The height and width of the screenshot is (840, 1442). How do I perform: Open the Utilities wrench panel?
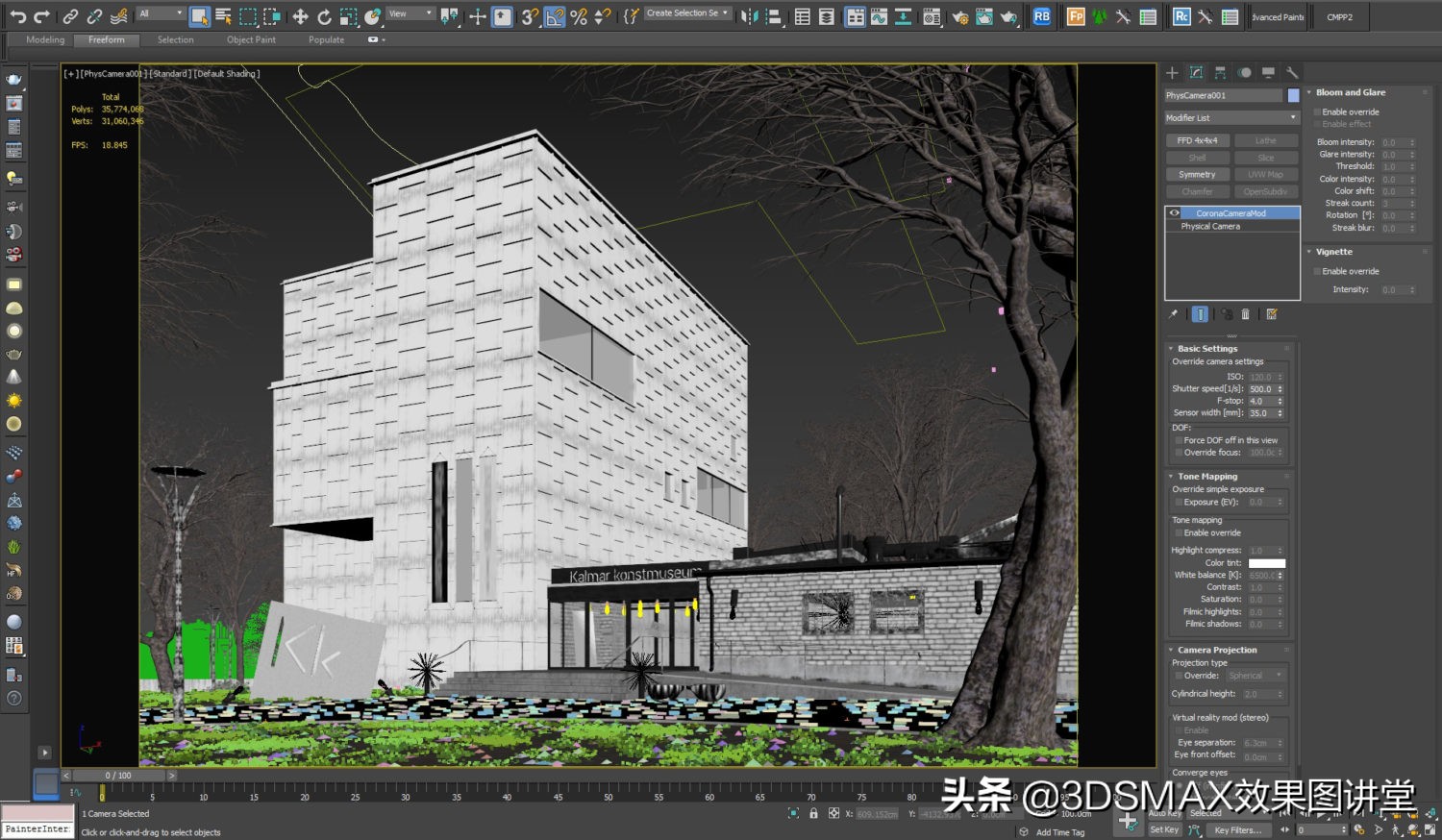(x=1292, y=73)
